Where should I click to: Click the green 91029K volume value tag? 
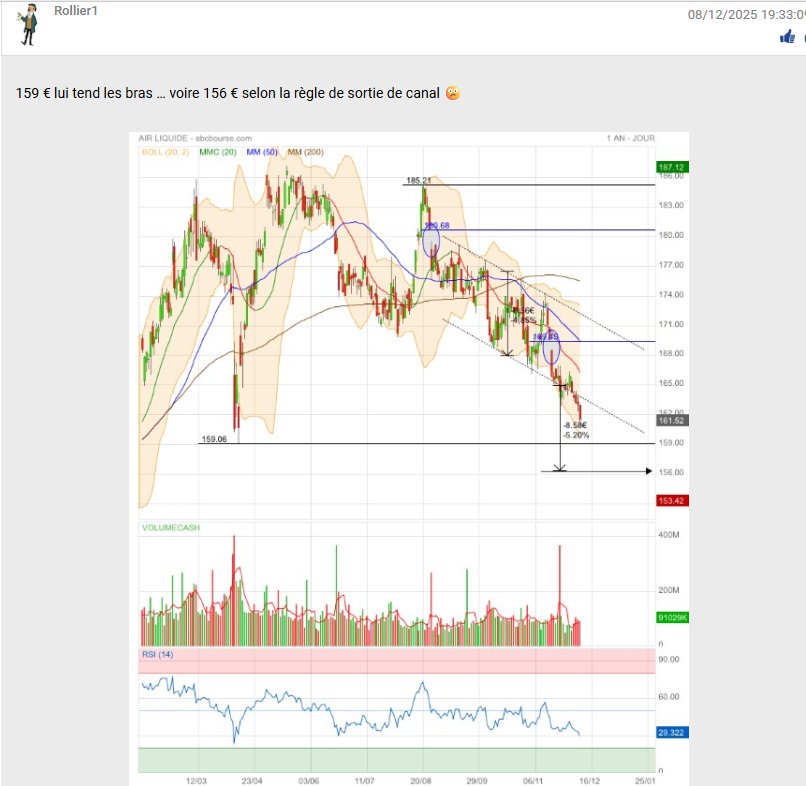[x=672, y=618]
